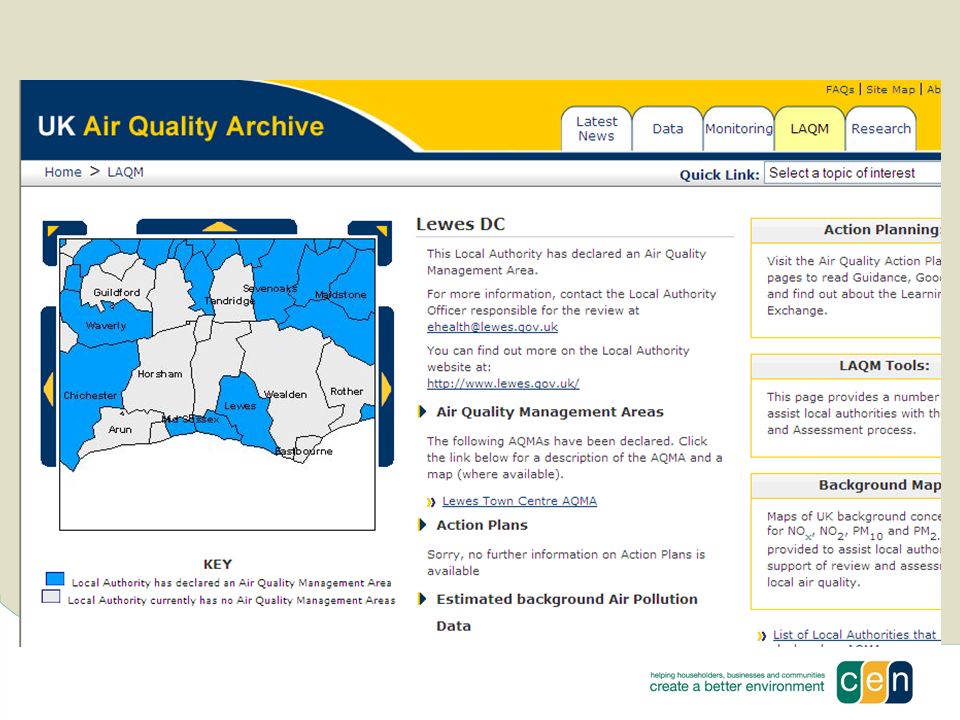Open the Quick Link topic dropdown
Image resolution: width=960 pixels, height=720 pixels.
852,173
